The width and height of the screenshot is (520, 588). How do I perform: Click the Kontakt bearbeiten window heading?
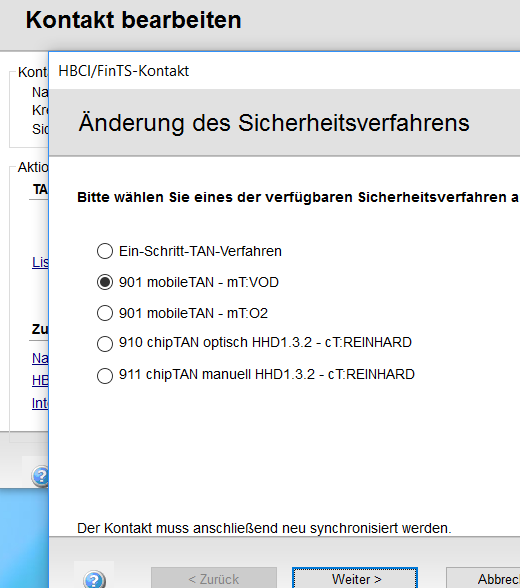(x=133, y=20)
